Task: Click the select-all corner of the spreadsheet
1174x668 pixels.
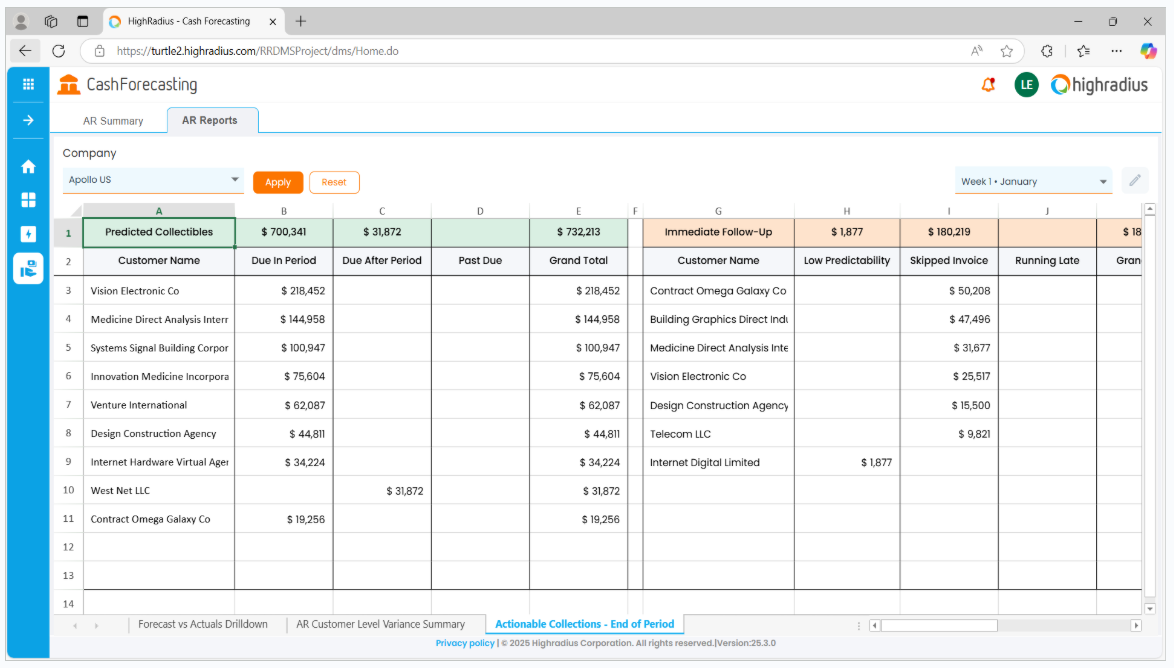Action: click(68, 210)
